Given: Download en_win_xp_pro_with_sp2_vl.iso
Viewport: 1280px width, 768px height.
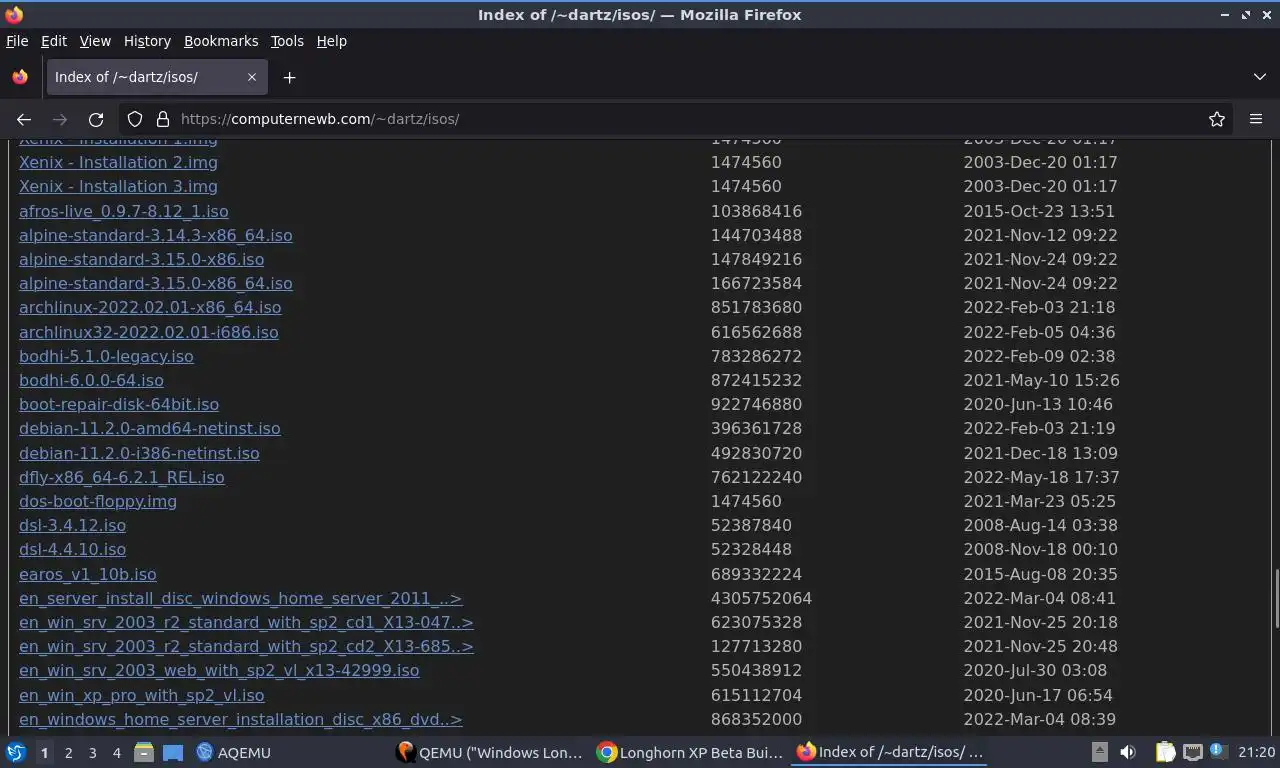Looking at the screenshot, I should [x=142, y=695].
